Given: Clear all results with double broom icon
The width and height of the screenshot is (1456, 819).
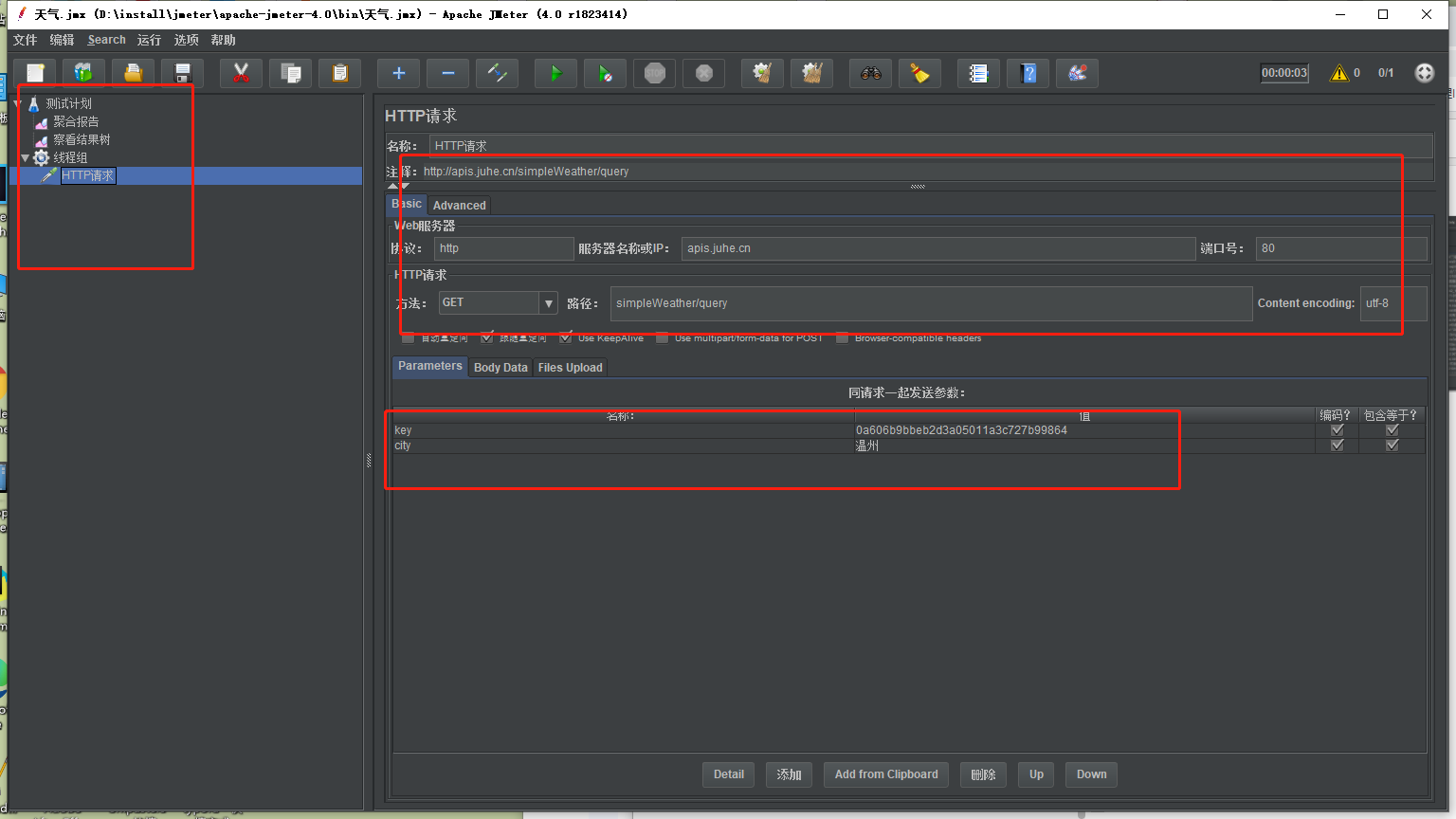Looking at the screenshot, I should 811,73.
